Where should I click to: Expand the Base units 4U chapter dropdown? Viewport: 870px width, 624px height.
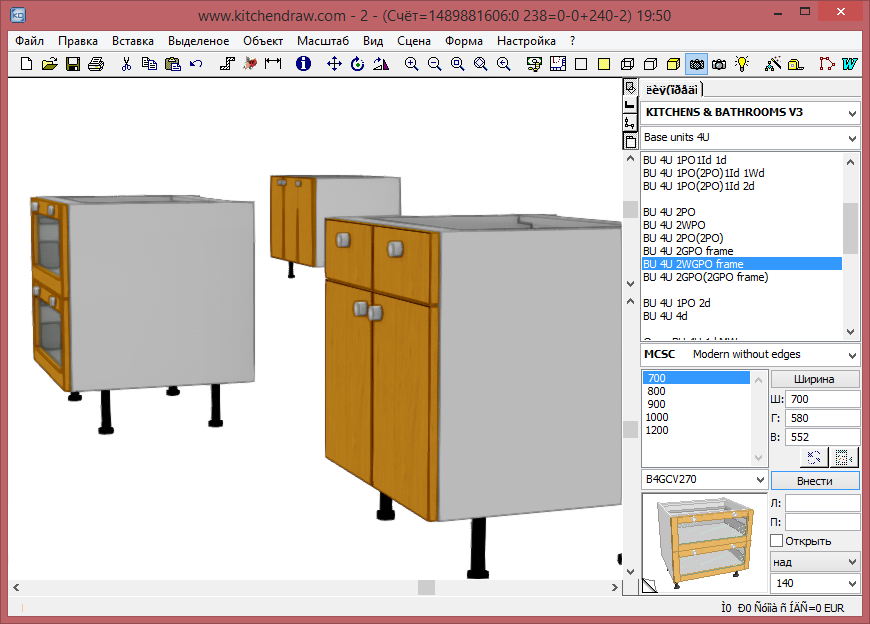852,139
